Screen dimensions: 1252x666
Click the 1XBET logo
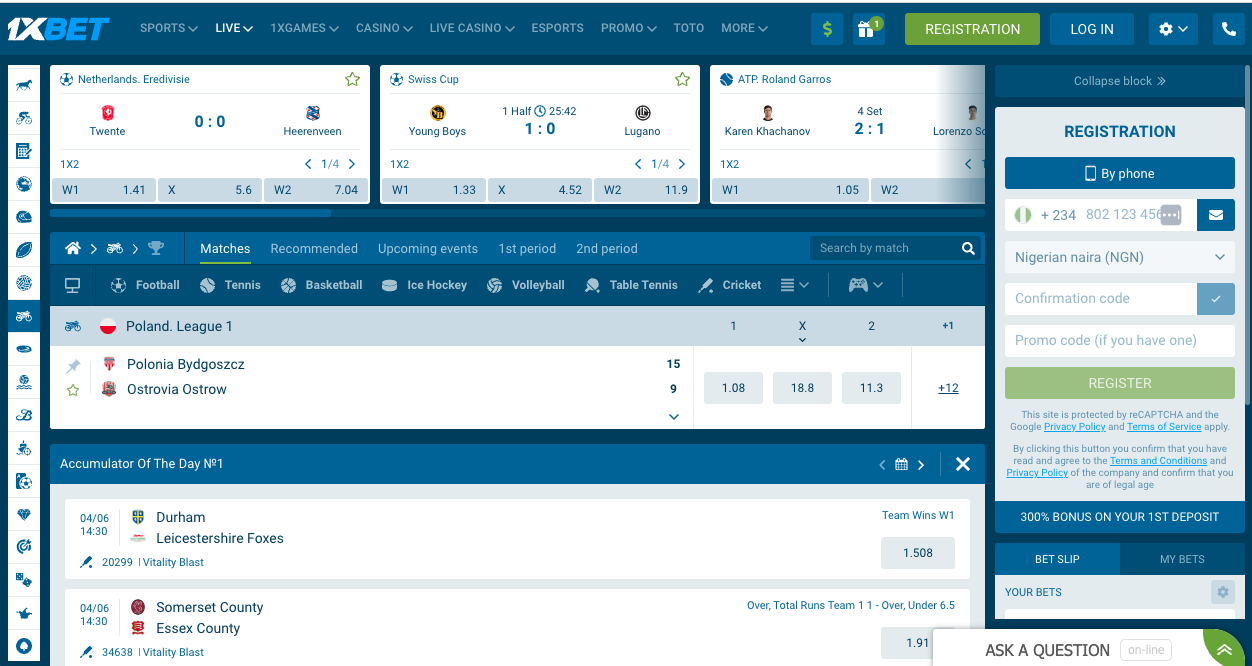point(58,29)
